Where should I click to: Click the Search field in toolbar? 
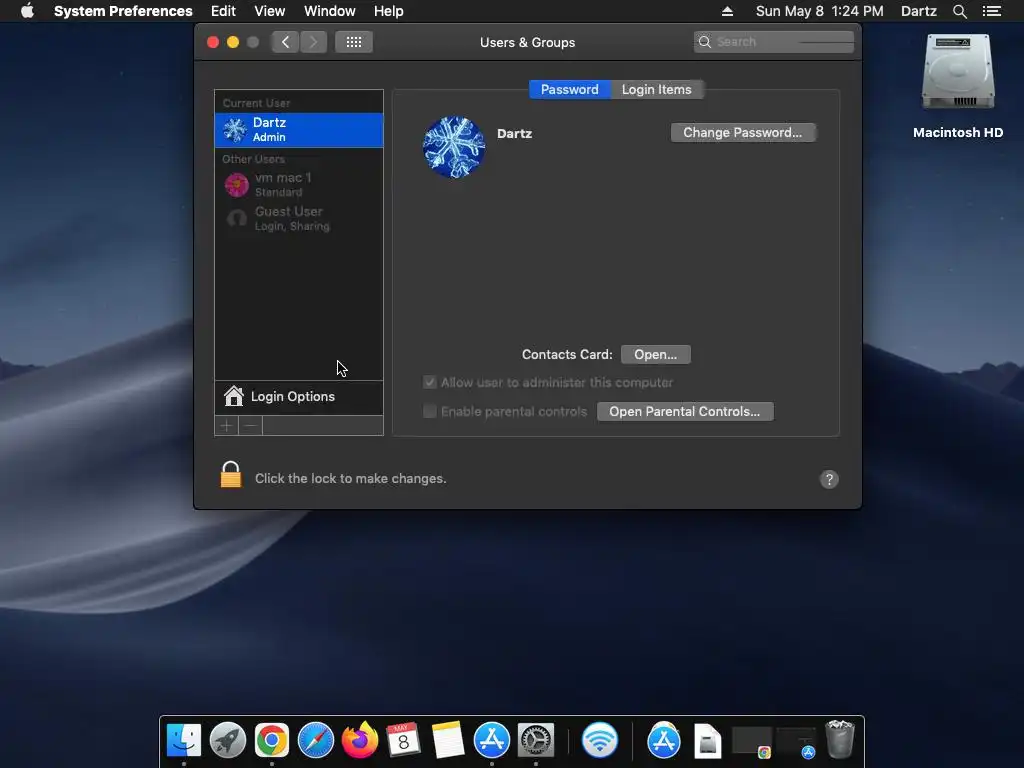774,42
